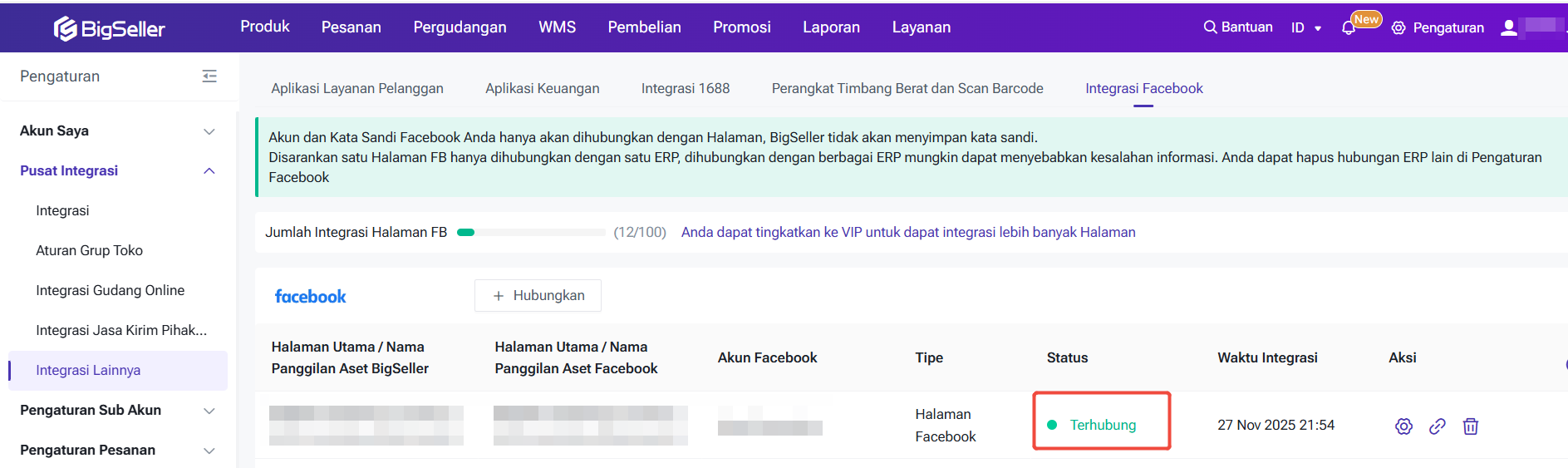Collapse the Pengaturan sidebar menu icon
Image resolution: width=1568 pixels, height=468 pixels.
tap(209, 76)
